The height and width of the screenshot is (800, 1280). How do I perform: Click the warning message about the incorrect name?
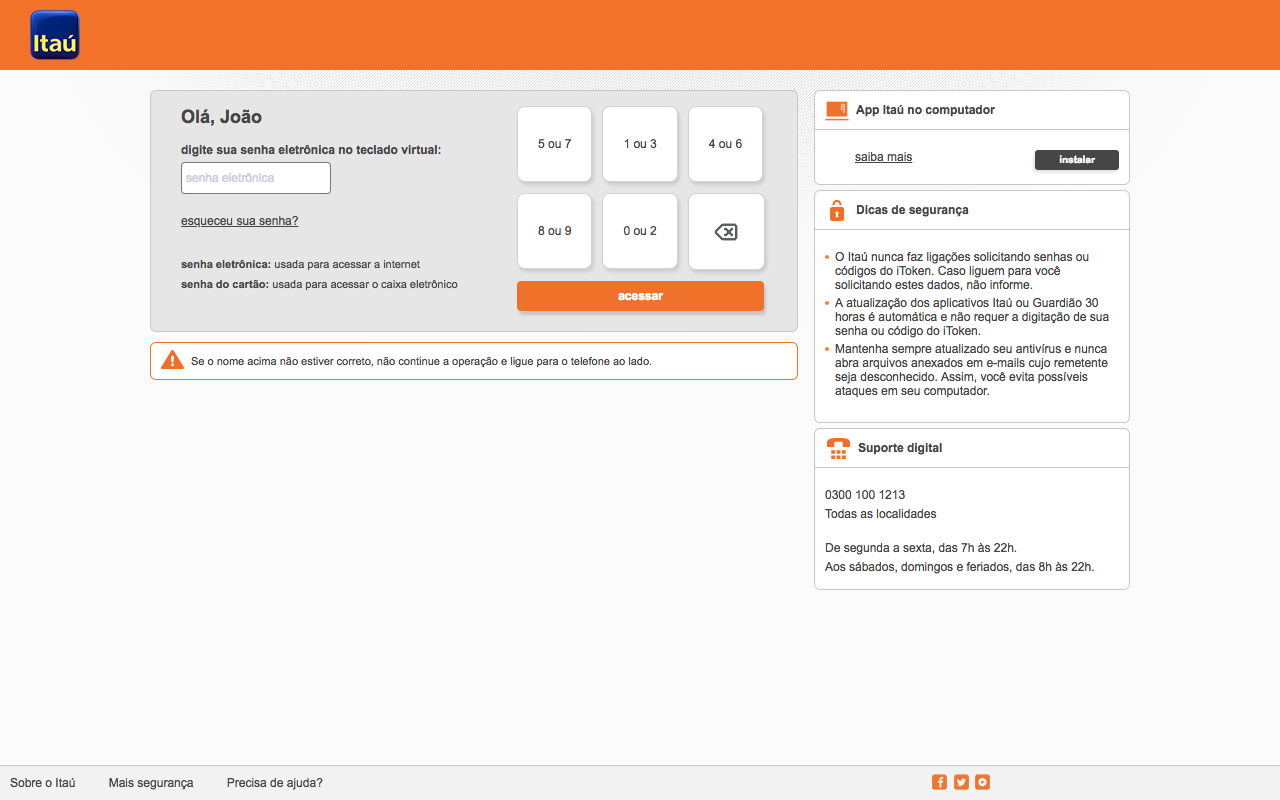pyautogui.click(x=421, y=361)
